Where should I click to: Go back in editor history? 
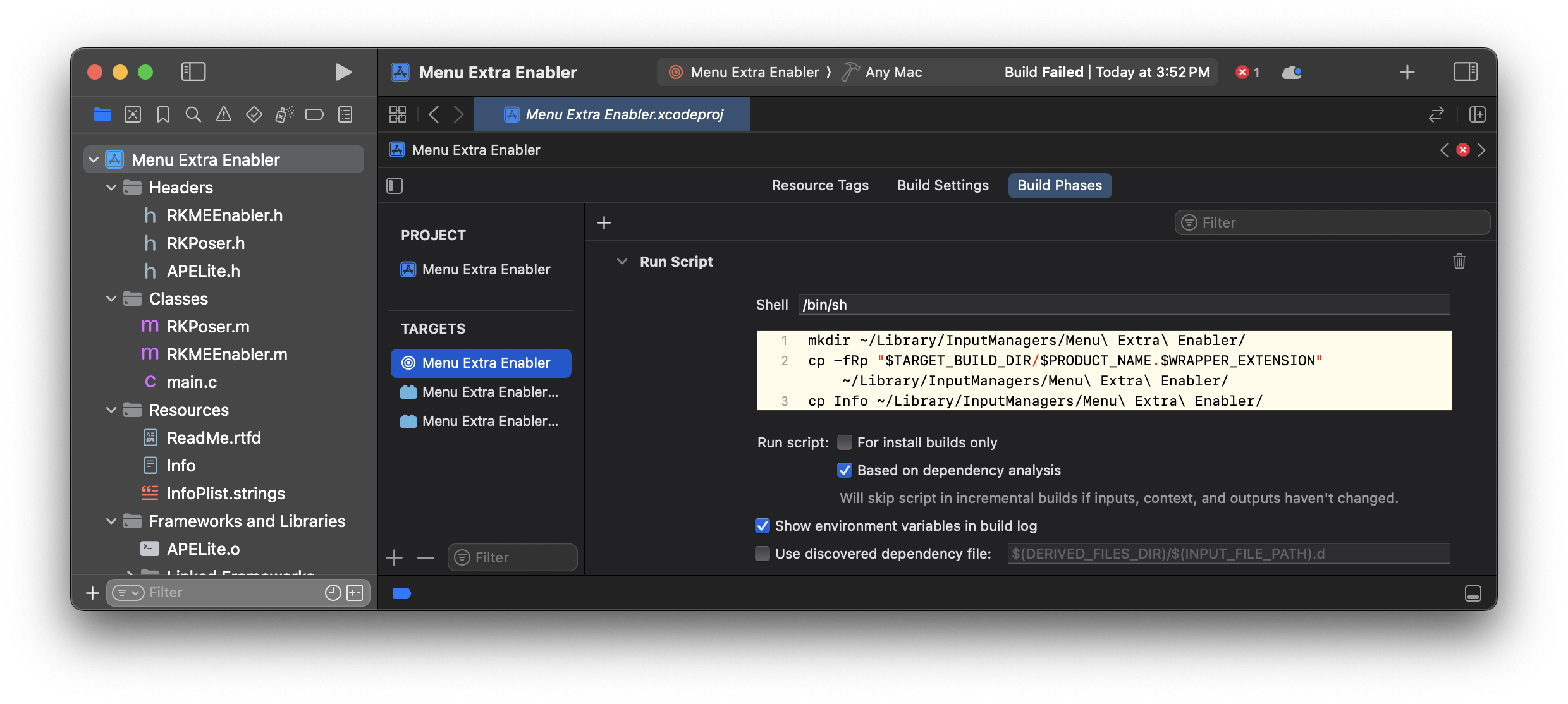pyautogui.click(x=434, y=114)
